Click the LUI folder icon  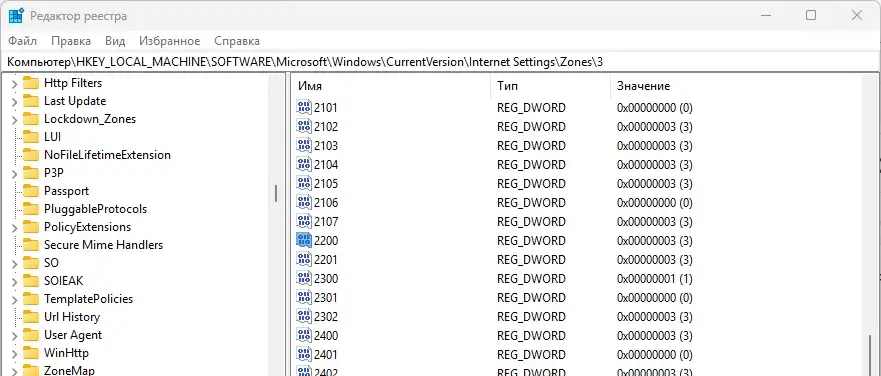pos(30,137)
